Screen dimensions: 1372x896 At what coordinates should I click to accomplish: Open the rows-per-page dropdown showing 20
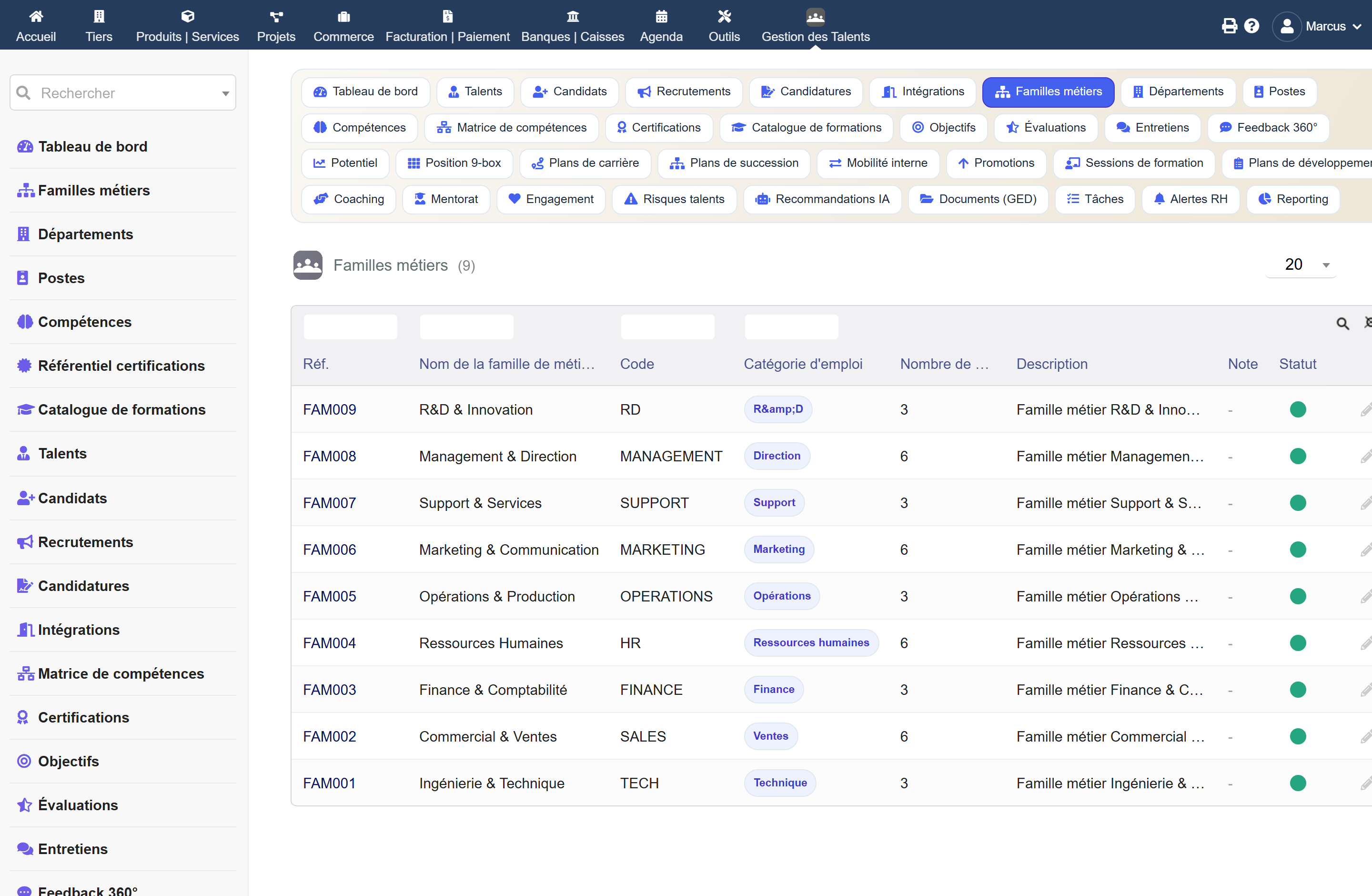pos(1301,265)
